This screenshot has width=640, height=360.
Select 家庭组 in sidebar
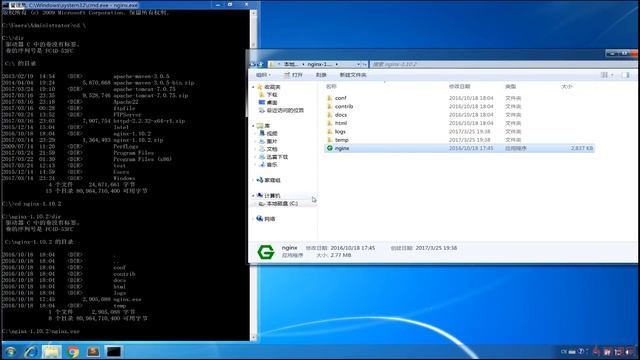[272, 180]
